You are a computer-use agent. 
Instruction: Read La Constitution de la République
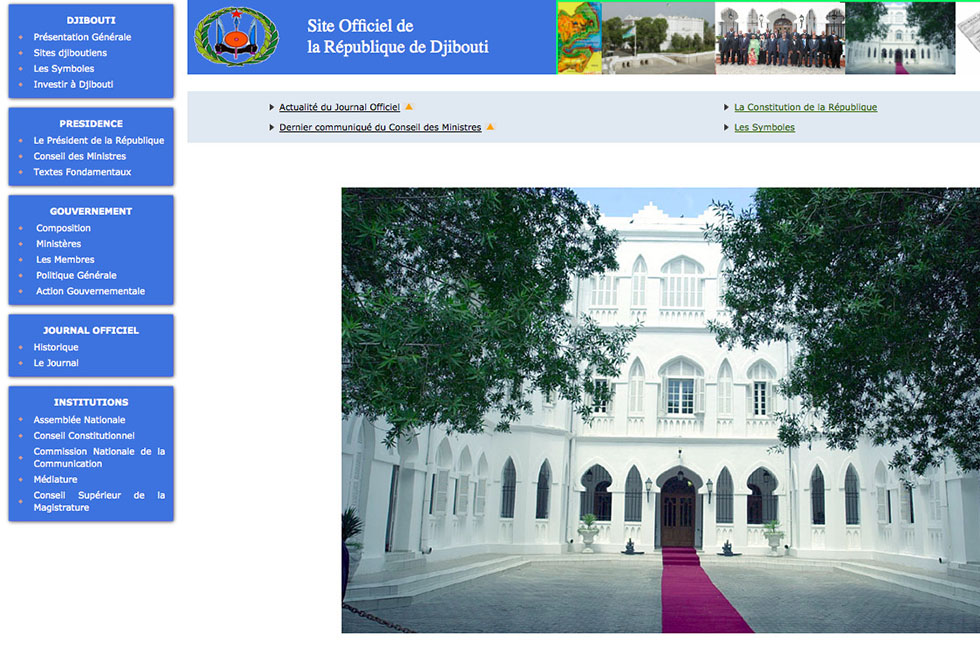[x=806, y=107]
